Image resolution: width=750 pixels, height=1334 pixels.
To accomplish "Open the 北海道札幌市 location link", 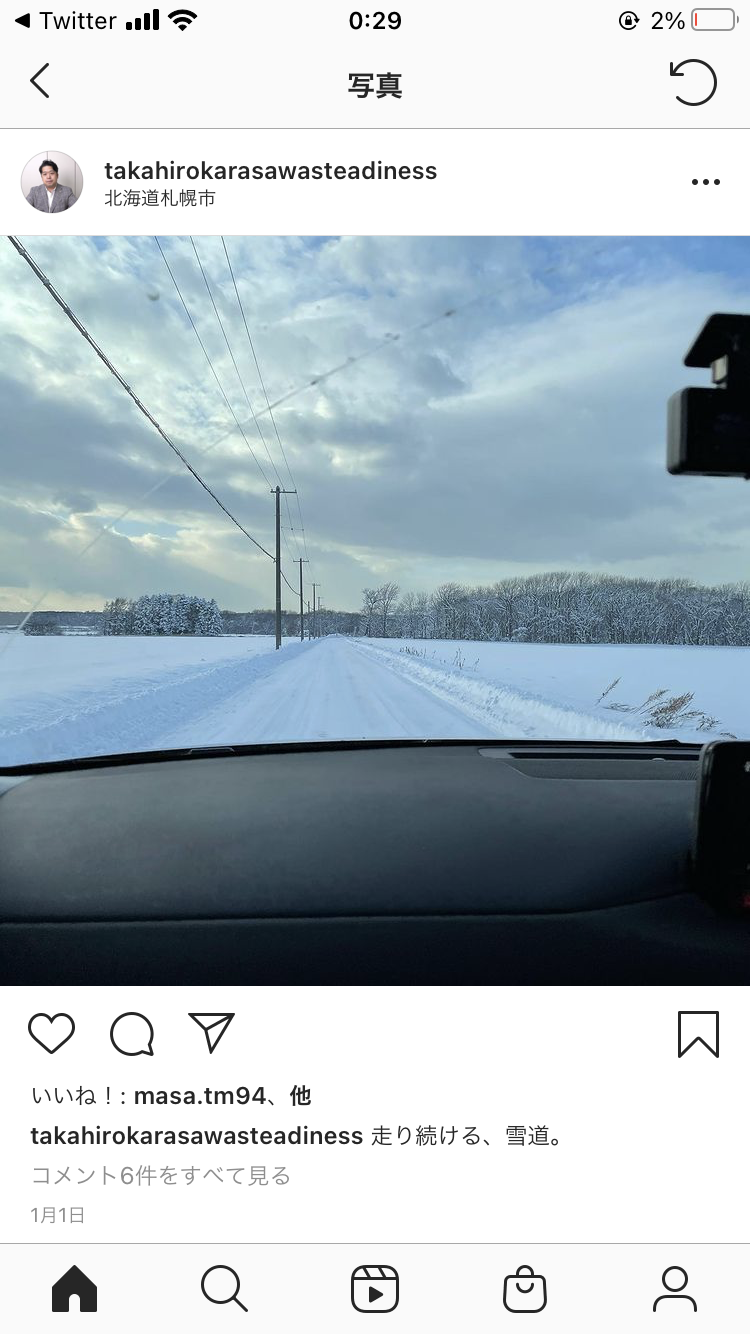I will tap(160, 198).
